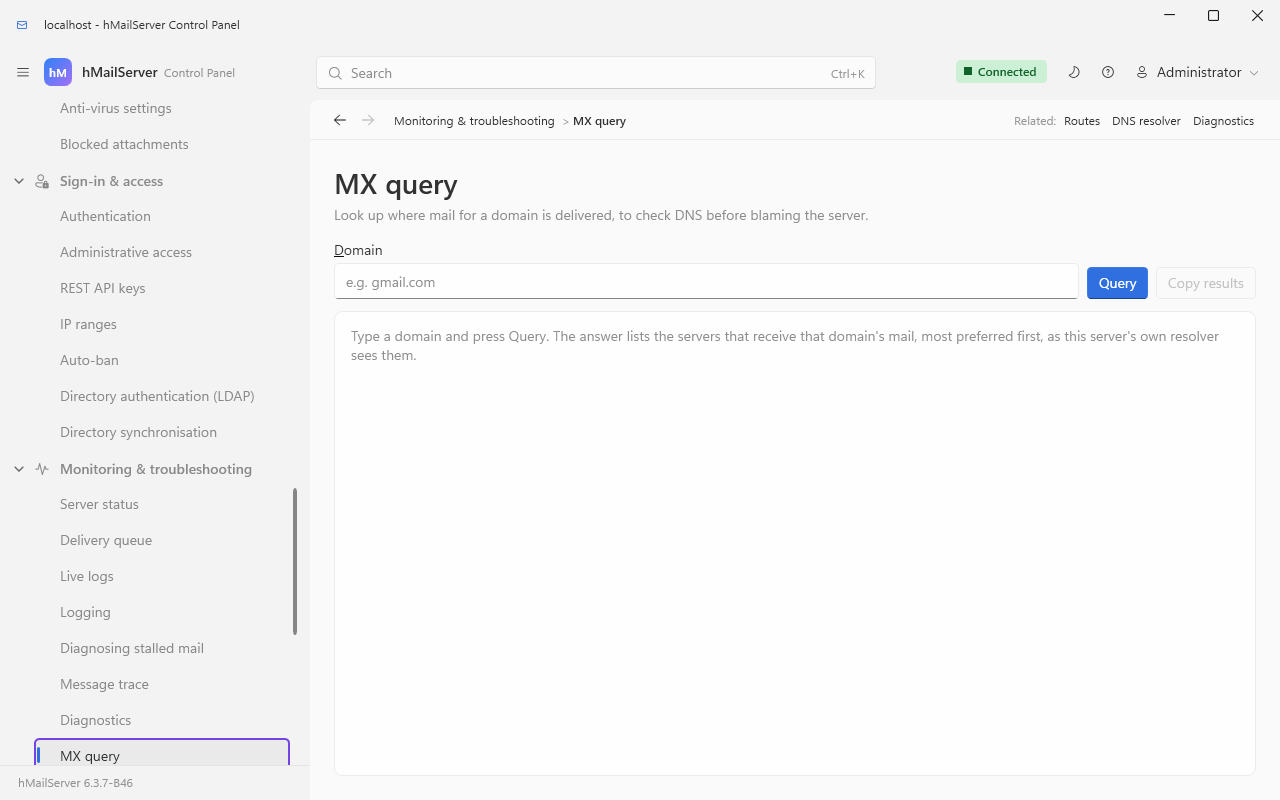The image size is (1280, 800).
Task: Switch to dark mode moon icon
Action: (x=1074, y=72)
